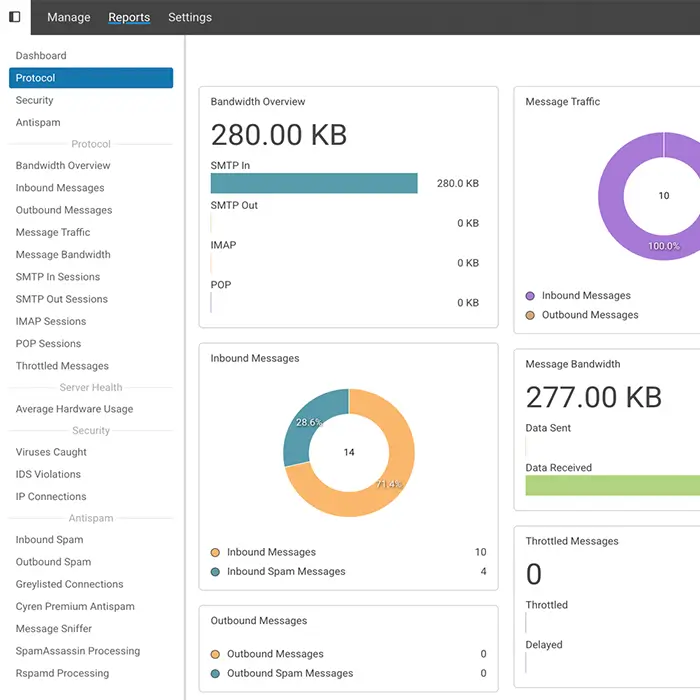Click the Delayed label in Throttled card
The width and height of the screenshot is (700, 700).
tap(544, 645)
